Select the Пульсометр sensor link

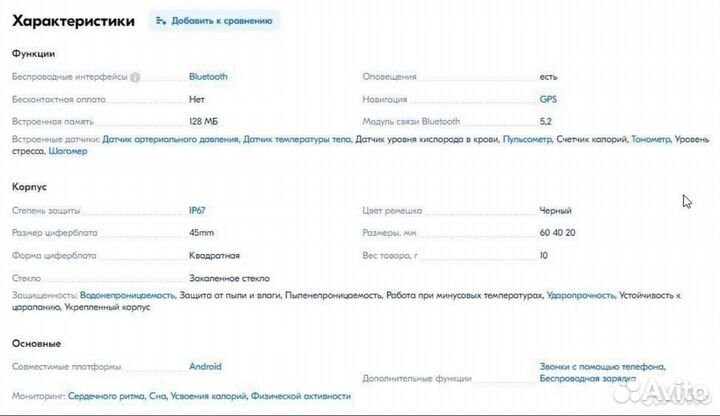tap(527, 139)
